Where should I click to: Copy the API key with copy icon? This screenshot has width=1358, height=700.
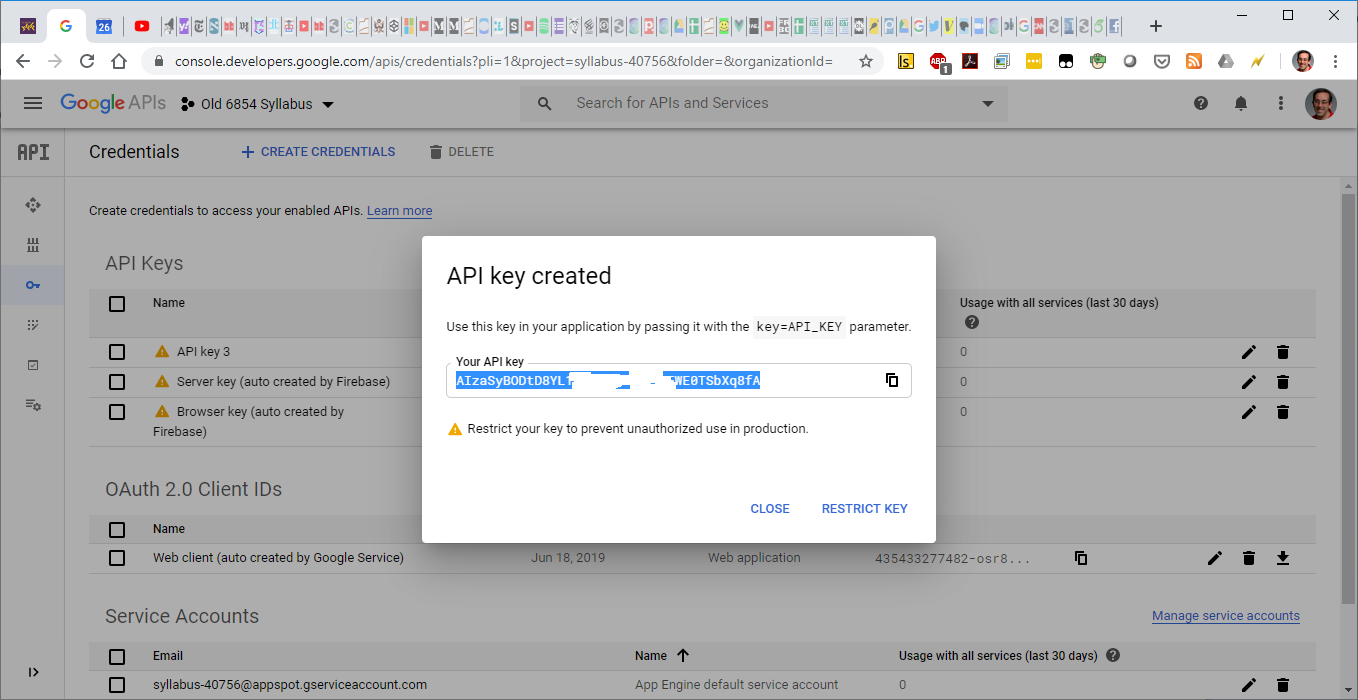tap(891, 380)
